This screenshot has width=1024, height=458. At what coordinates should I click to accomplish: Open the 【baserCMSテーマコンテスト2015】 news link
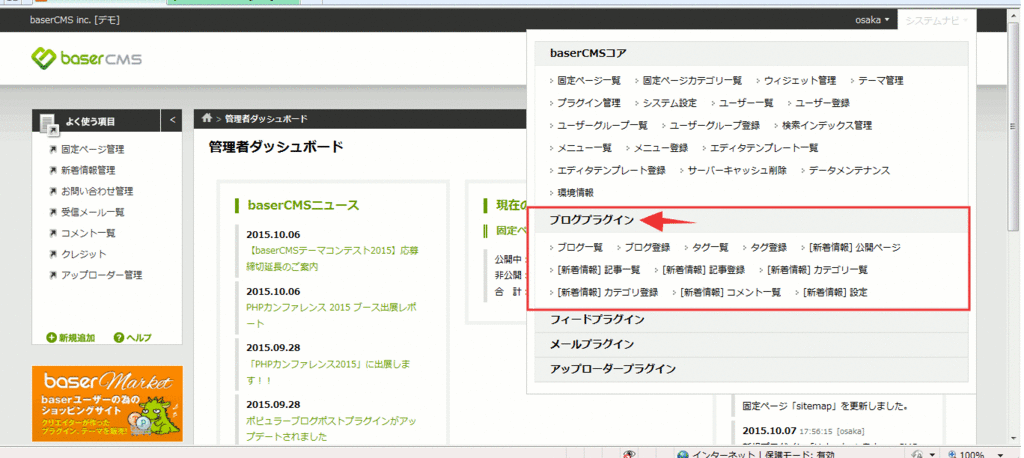pyautogui.click(x=332, y=259)
